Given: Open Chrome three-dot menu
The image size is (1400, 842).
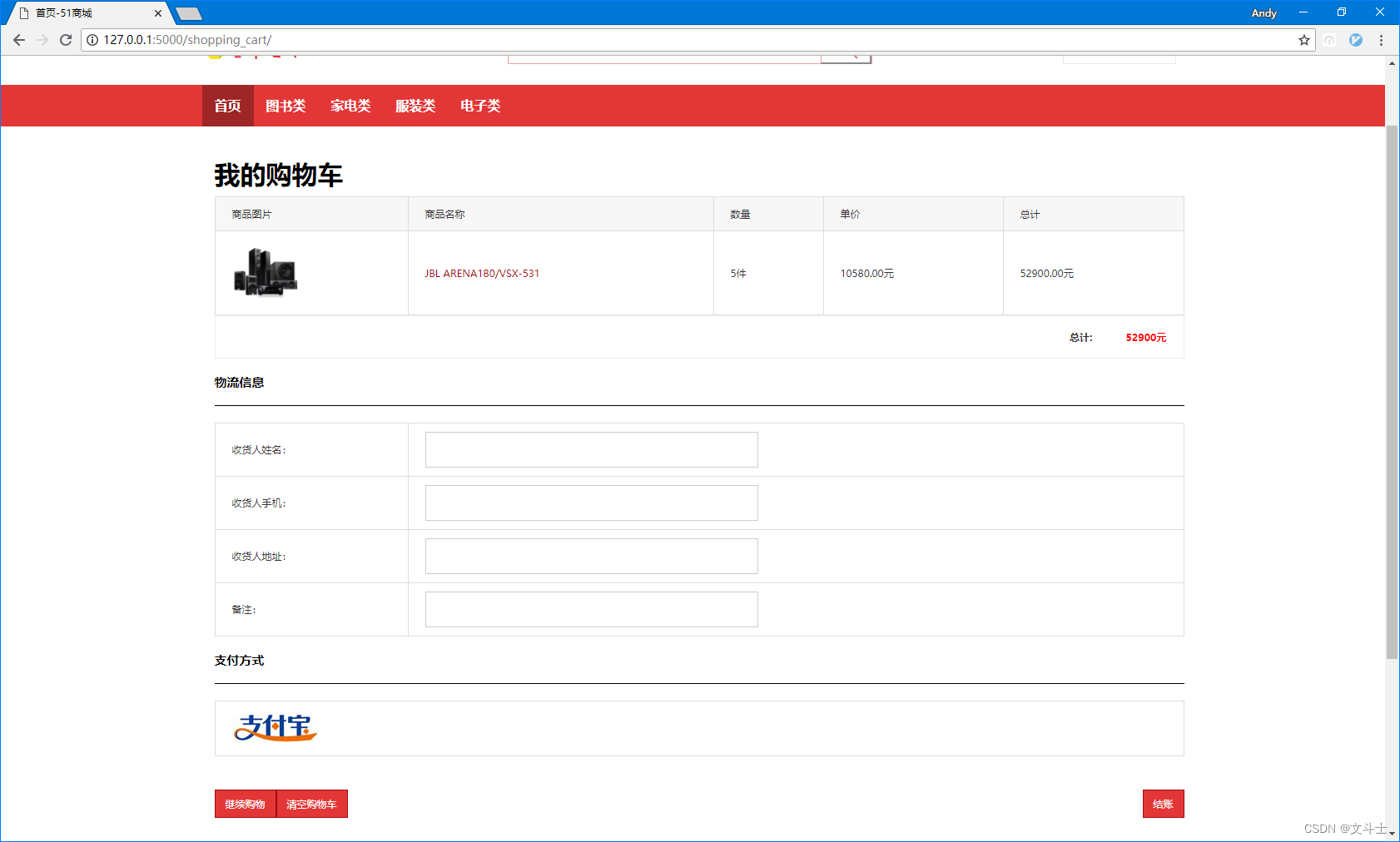Looking at the screenshot, I should click(1381, 40).
